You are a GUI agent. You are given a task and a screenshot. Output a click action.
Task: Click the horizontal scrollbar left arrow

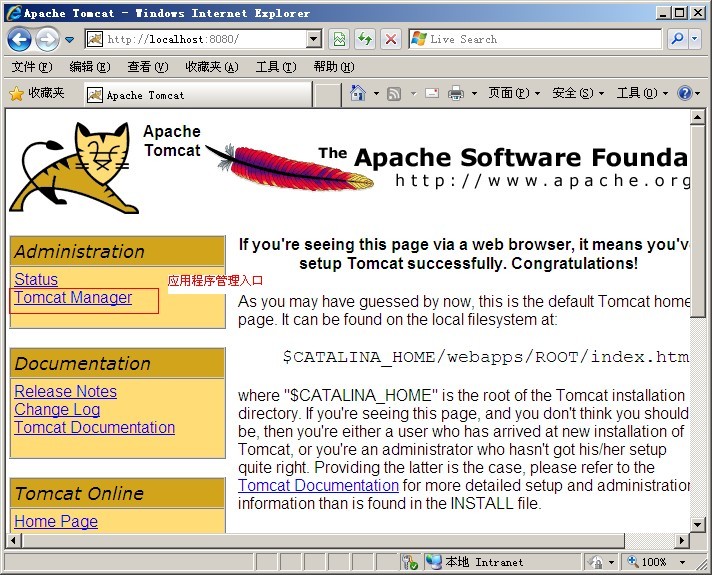[14, 540]
